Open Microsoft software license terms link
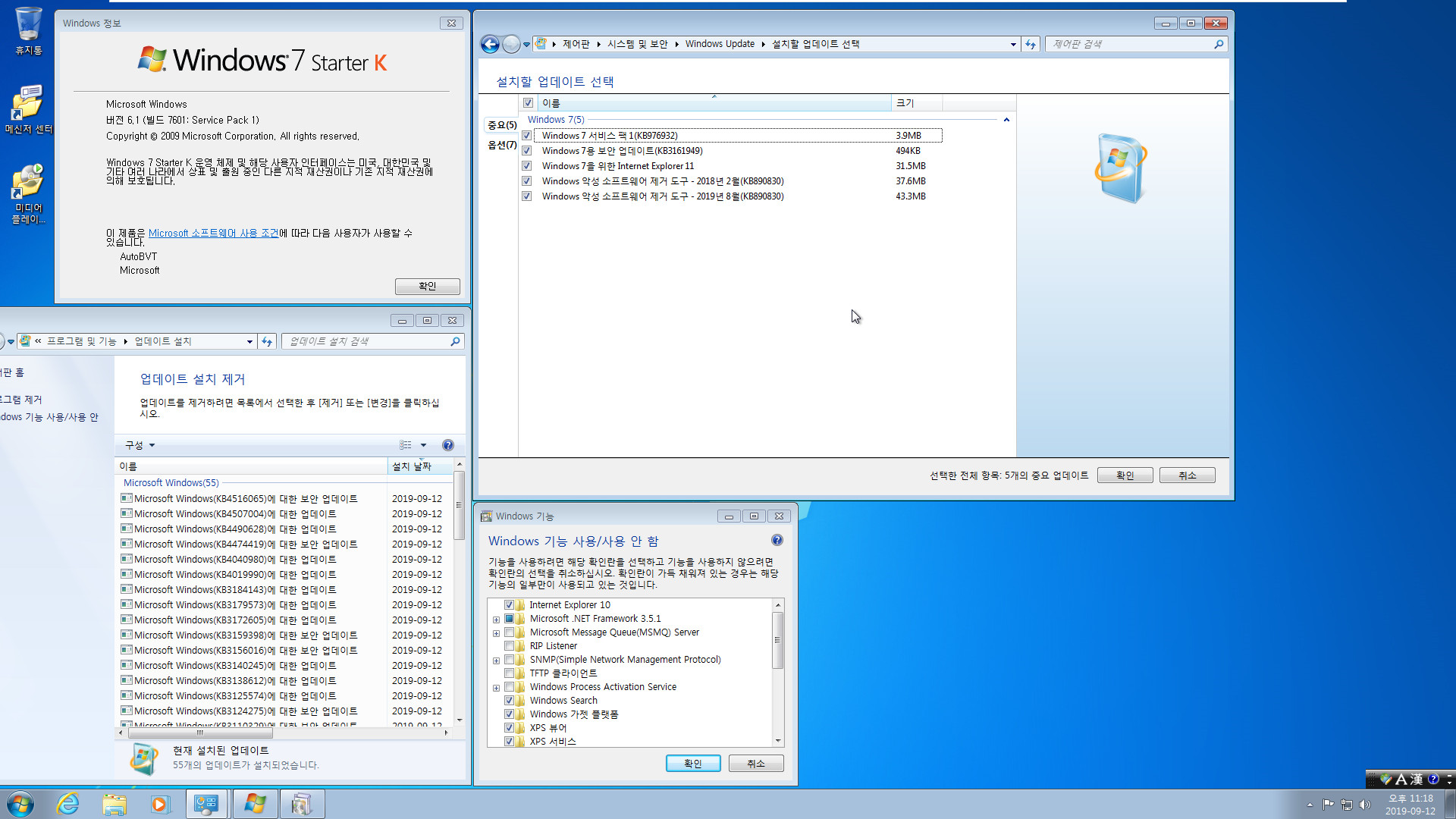Image resolution: width=1456 pixels, height=819 pixels. (x=214, y=233)
